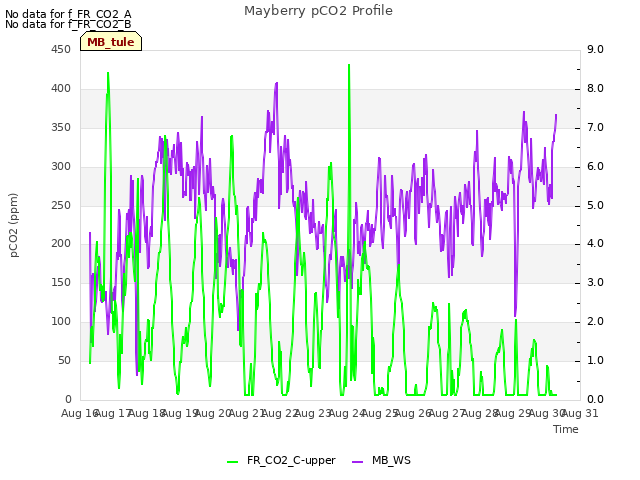Click the pCO2 (ppm) axis label
The height and width of the screenshot is (480, 640).
(x=14, y=225)
